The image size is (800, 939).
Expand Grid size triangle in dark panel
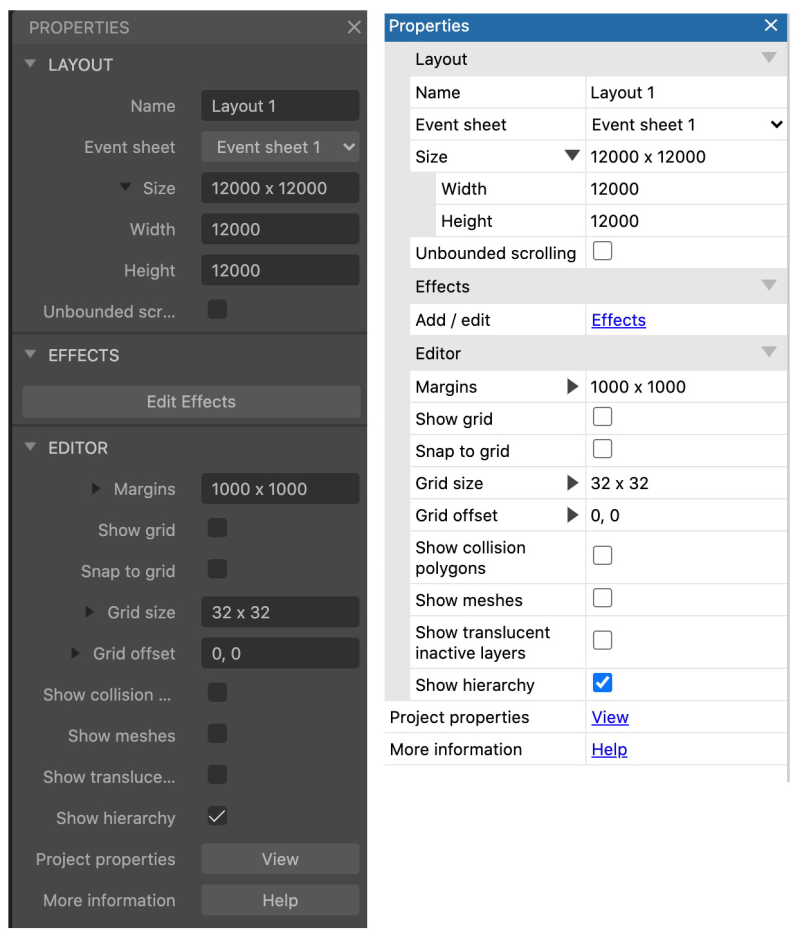90,612
